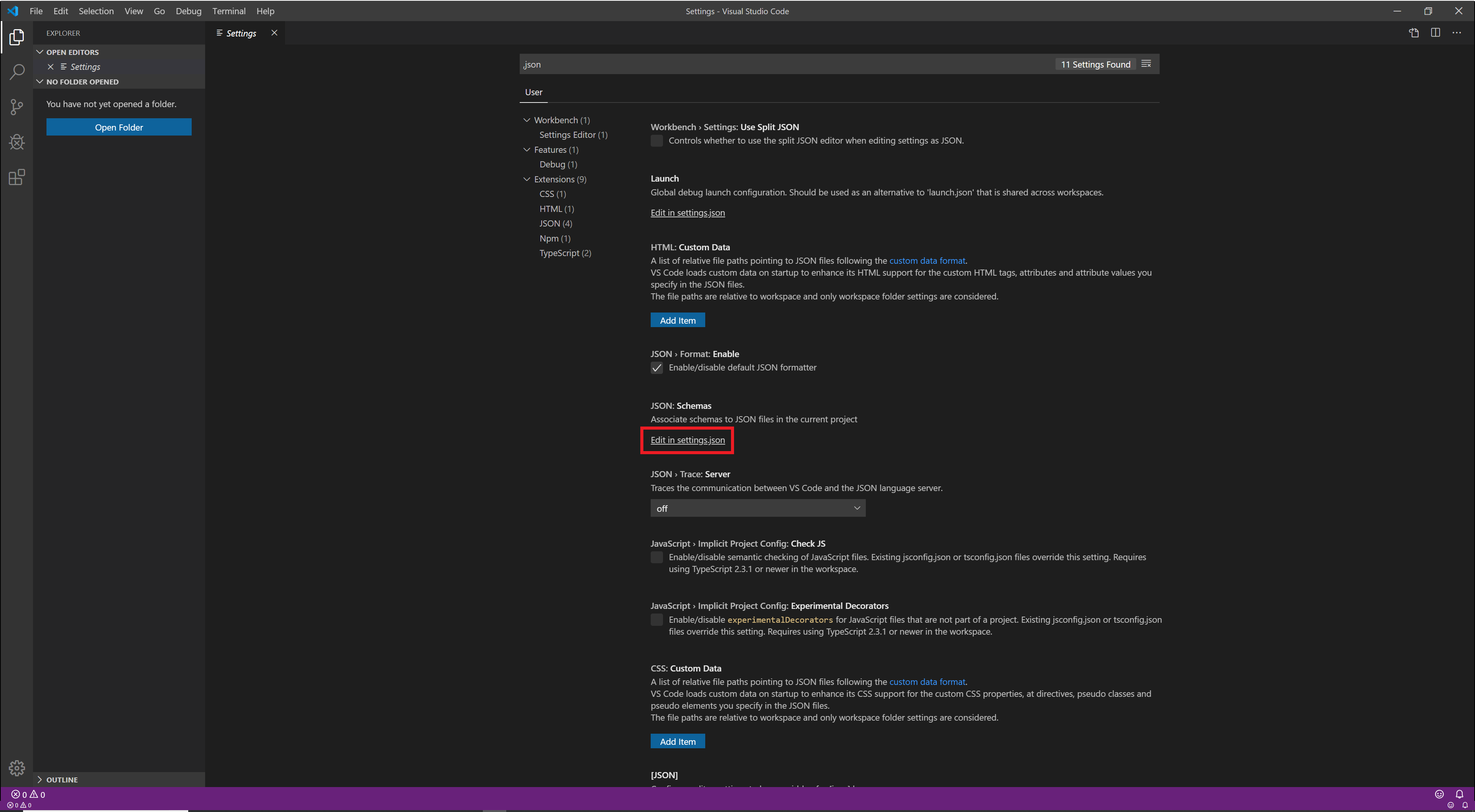The height and width of the screenshot is (812, 1475).
Task: Enable the Use Split JSON checkbox
Action: (657, 141)
